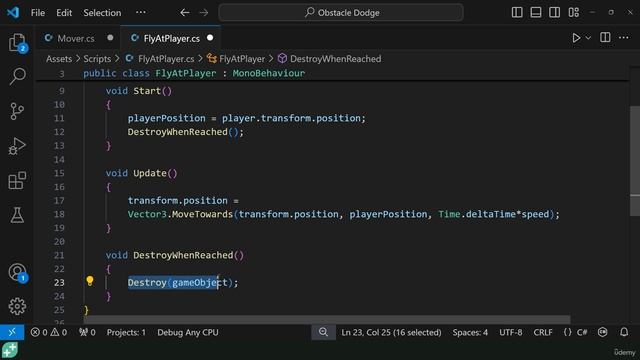The width and height of the screenshot is (640, 360).
Task: Open the Accounts menu icon
Action: pos(17,272)
